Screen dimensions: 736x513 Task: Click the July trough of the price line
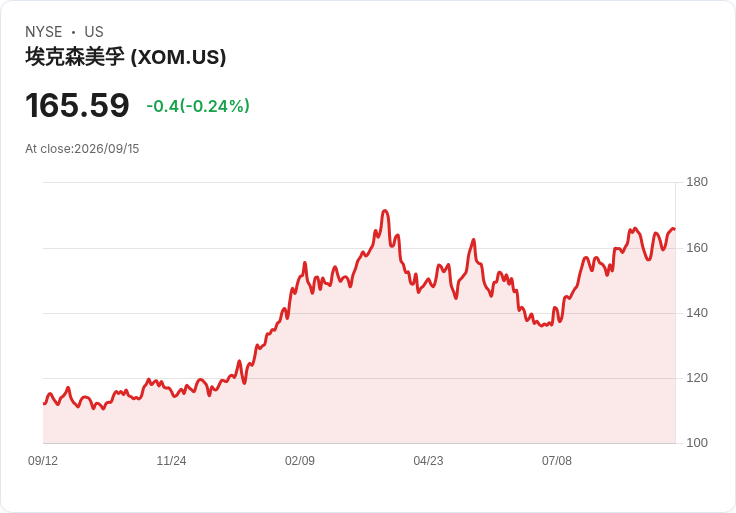(x=543, y=326)
